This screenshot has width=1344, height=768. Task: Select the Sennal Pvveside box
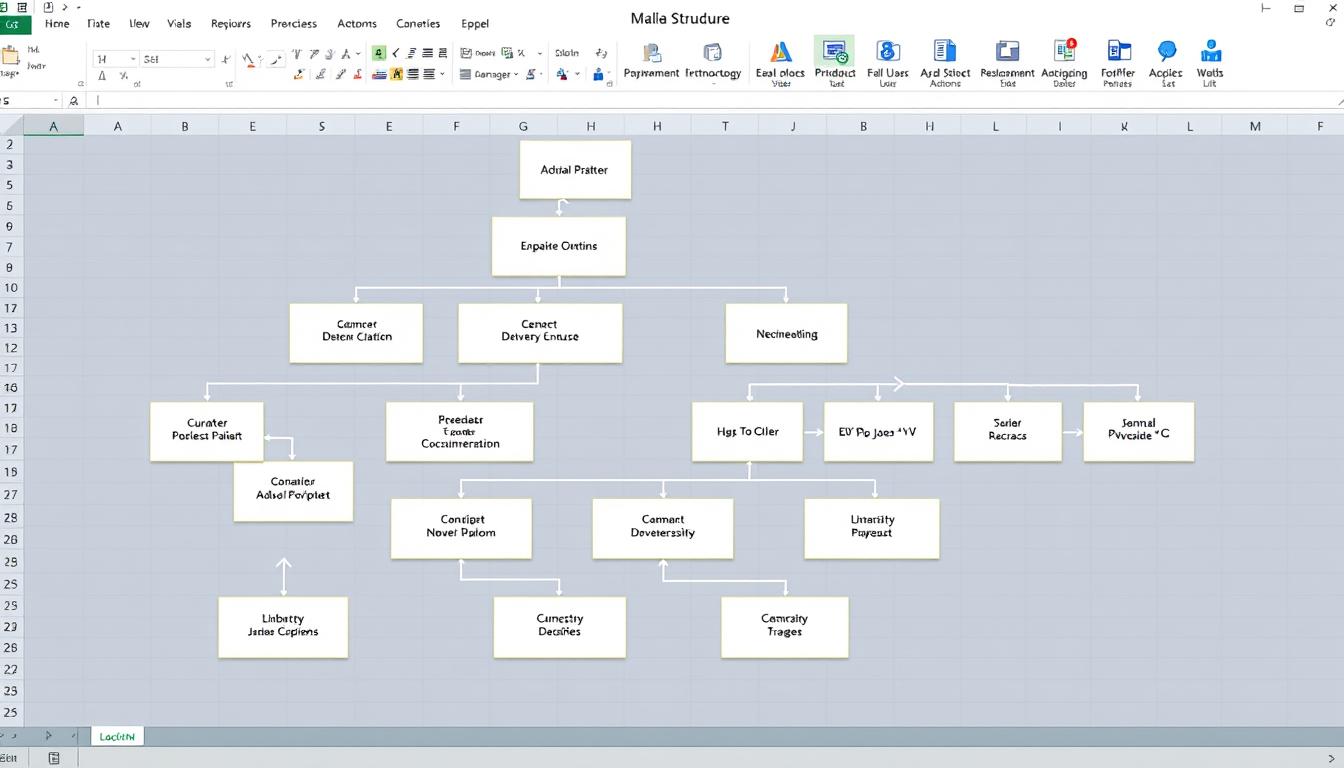pos(1139,432)
